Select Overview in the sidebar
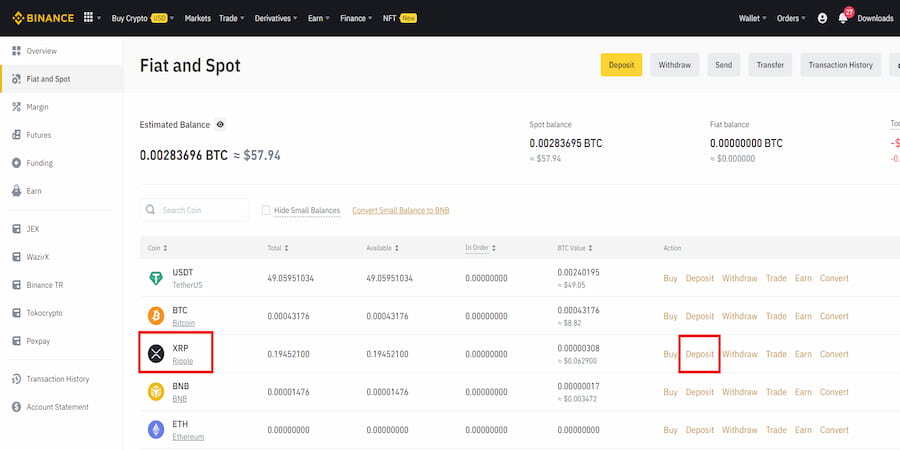The height and width of the screenshot is (450, 900). [41, 51]
